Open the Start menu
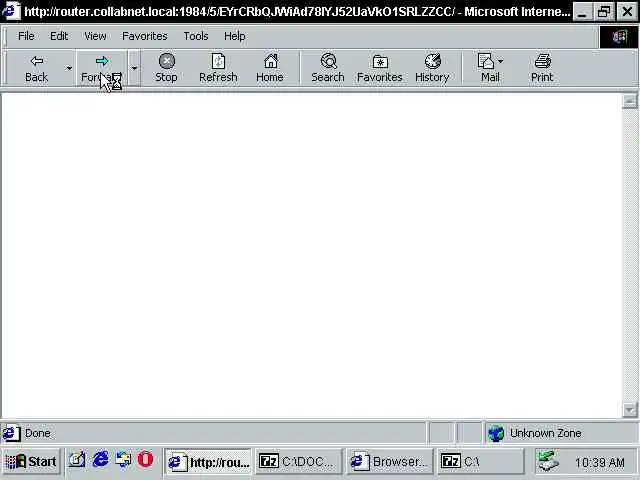640x480 pixels. click(x=31, y=462)
